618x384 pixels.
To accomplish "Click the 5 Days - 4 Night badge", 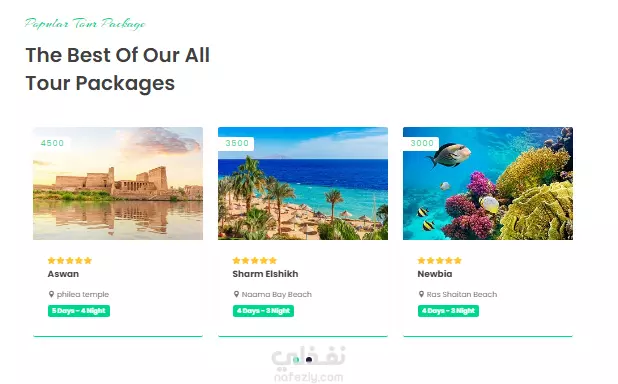I will click(79, 311).
